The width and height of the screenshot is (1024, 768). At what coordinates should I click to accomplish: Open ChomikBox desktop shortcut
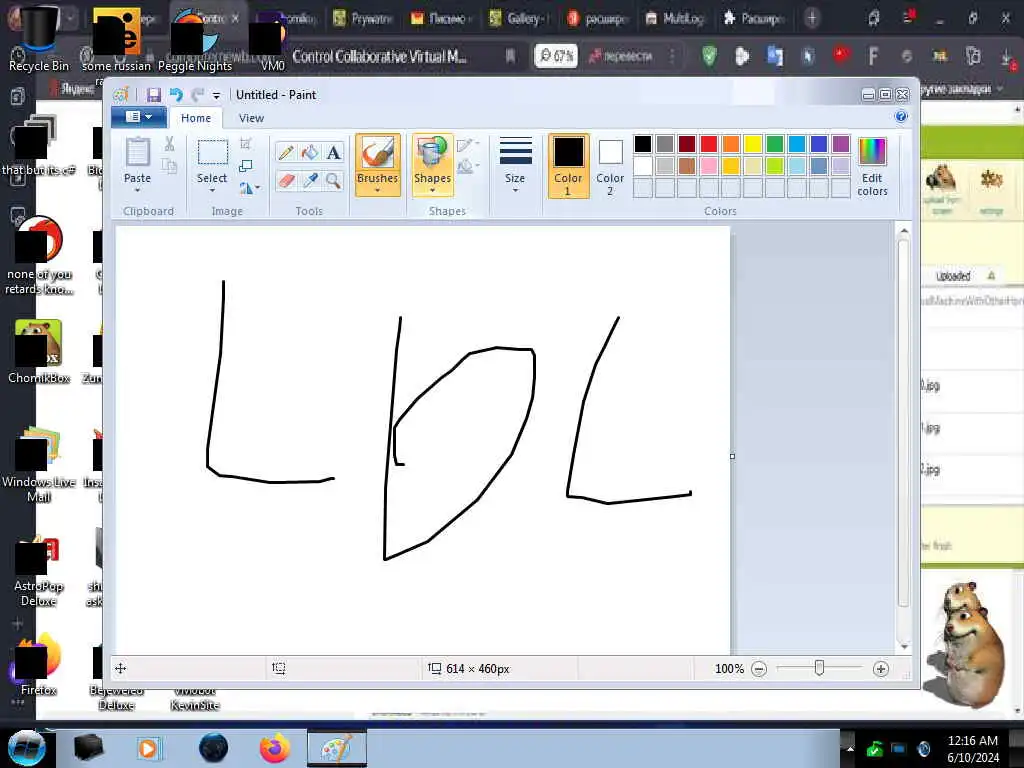click(39, 351)
